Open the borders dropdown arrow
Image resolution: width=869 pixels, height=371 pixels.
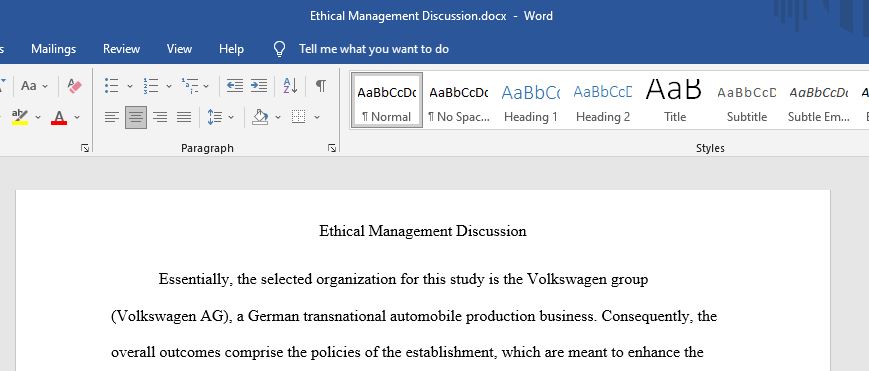point(317,117)
